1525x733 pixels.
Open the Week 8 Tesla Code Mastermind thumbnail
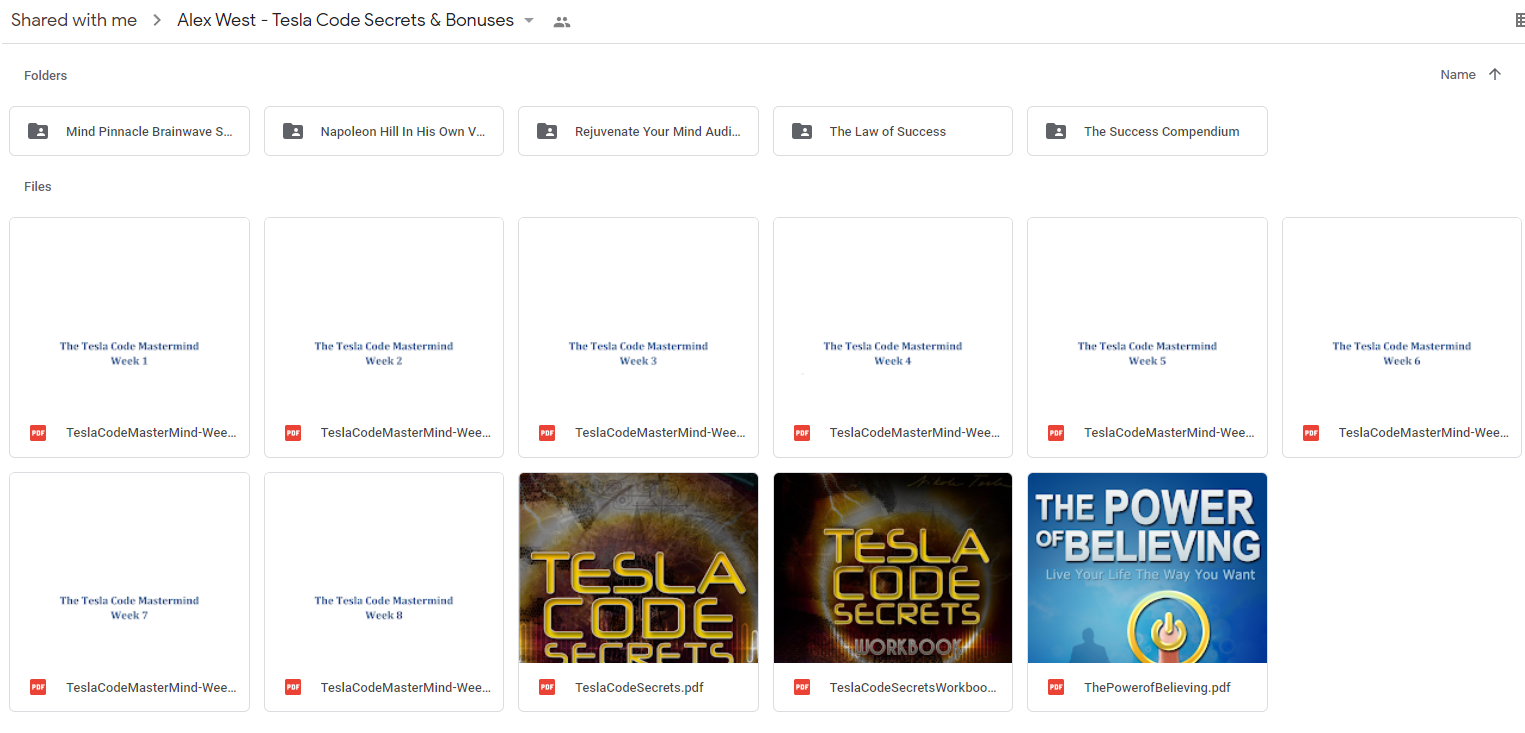click(x=384, y=568)
